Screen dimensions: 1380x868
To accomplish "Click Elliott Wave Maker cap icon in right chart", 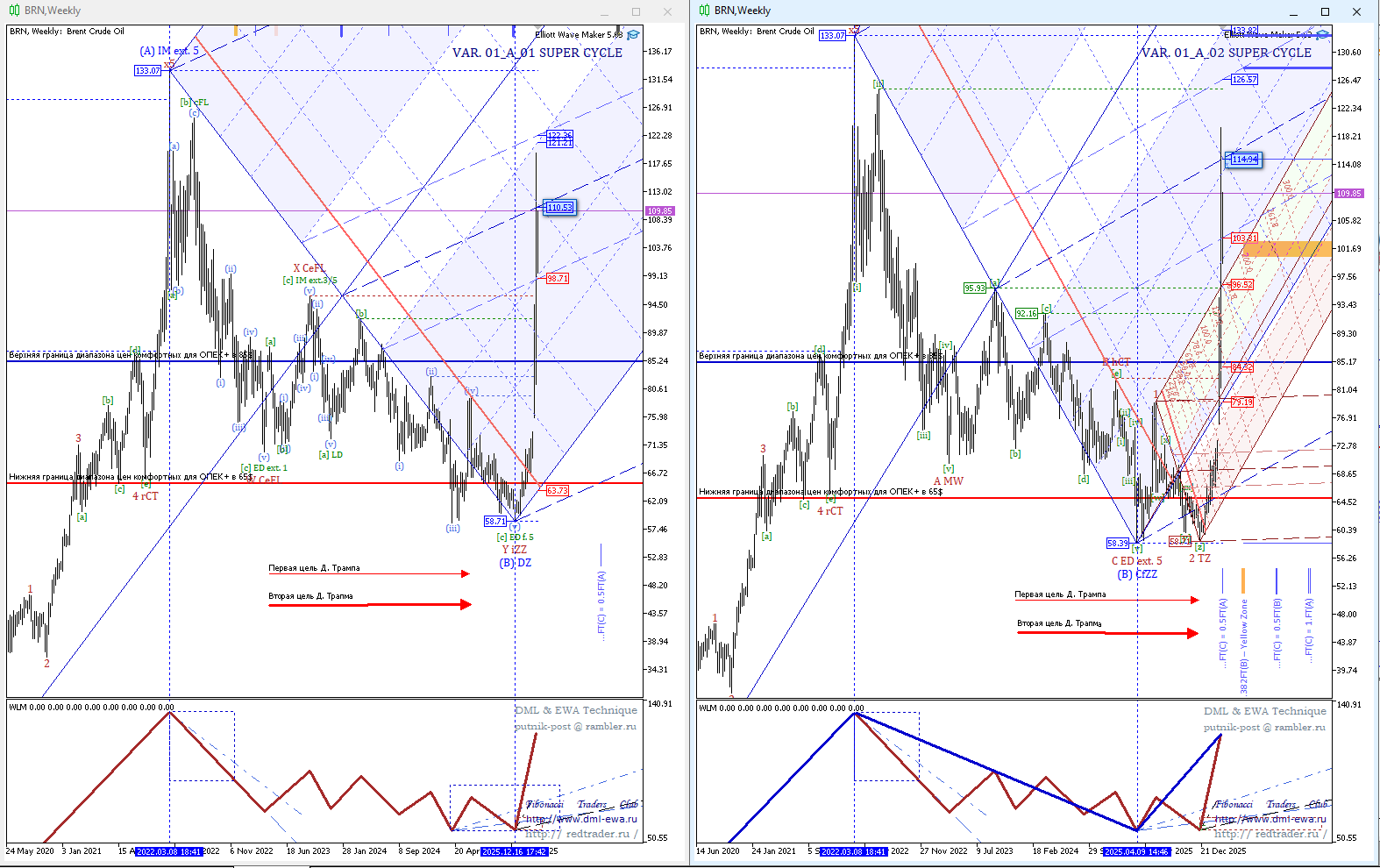I will (1323, 35).
